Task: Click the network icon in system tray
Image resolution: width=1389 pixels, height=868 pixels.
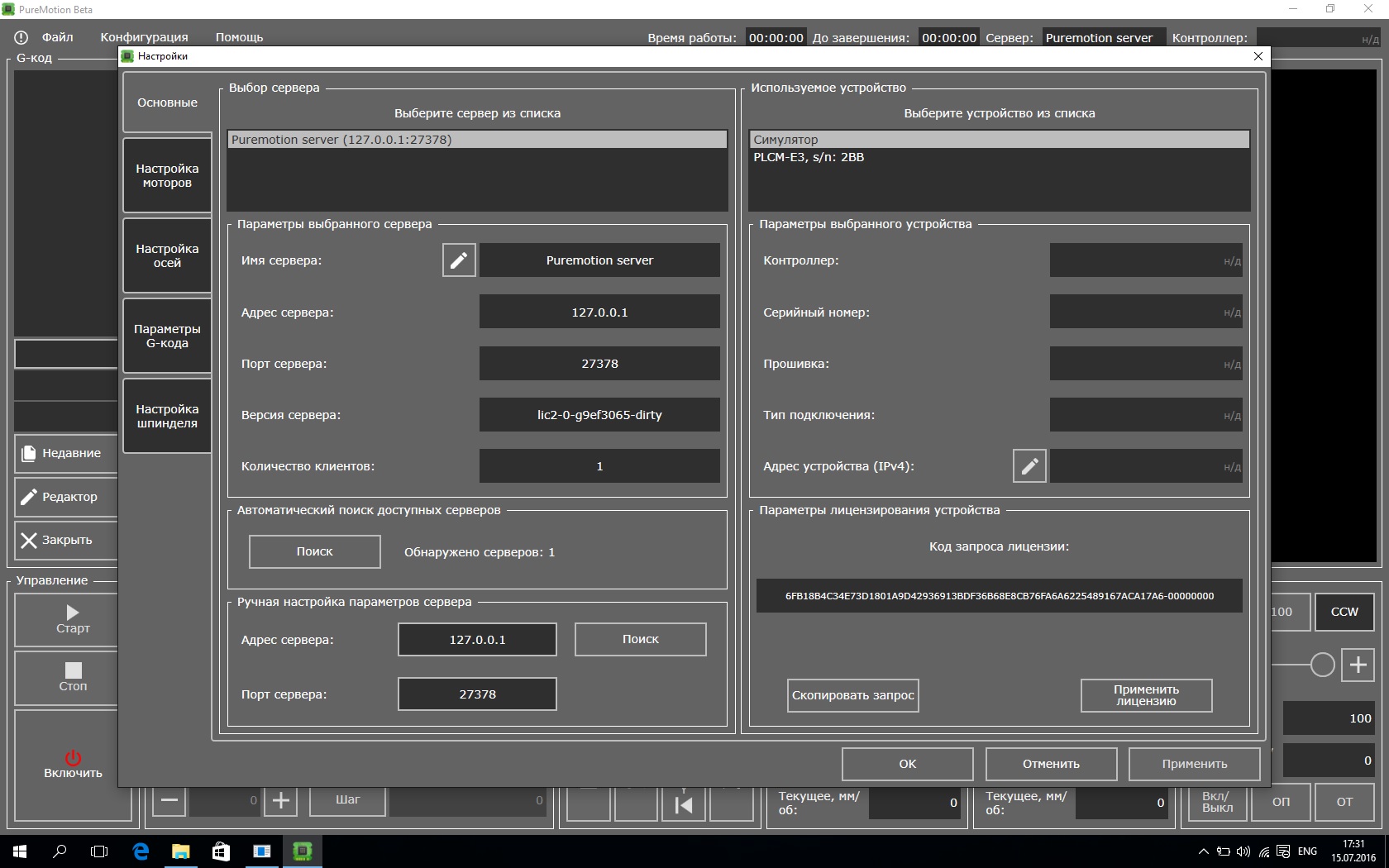Action: click(x=1264, y=851)
